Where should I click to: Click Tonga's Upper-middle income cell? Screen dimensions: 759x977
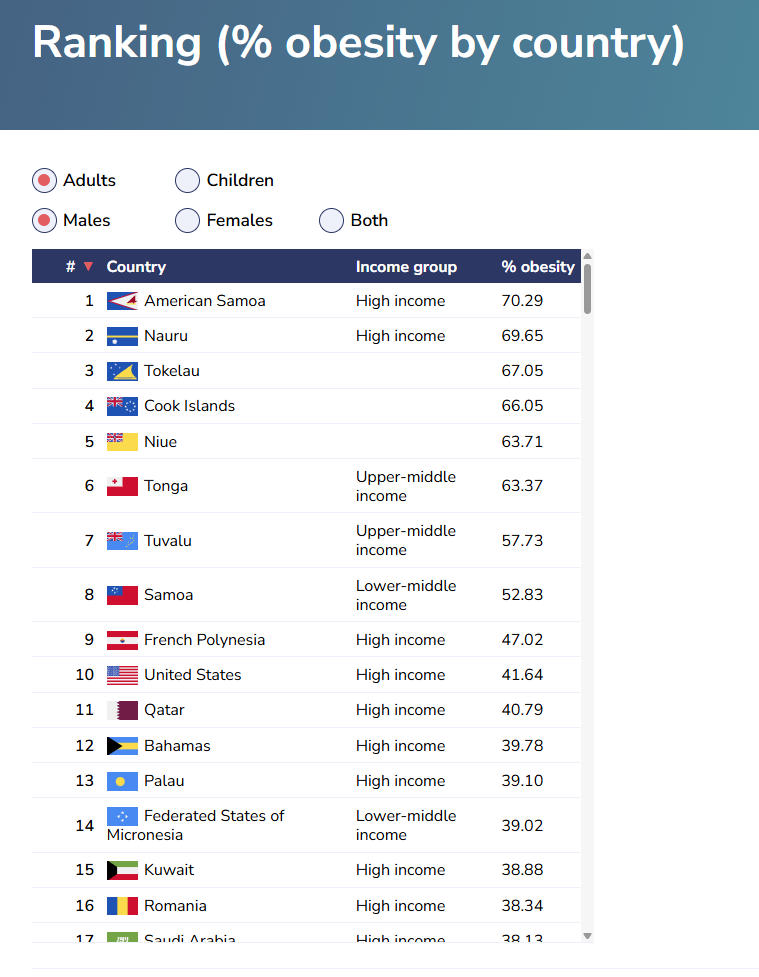click(x=406, y=486)
